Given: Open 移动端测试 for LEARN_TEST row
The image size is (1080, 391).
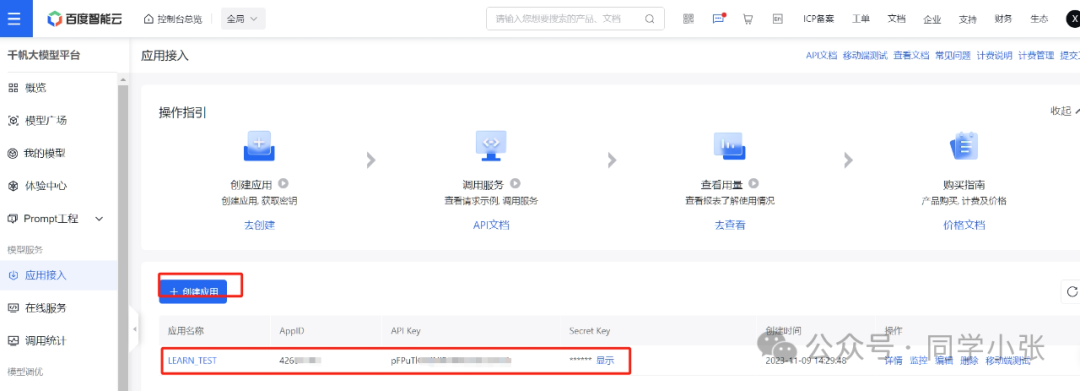Looking at the screenshot, I should point(1008,361).
